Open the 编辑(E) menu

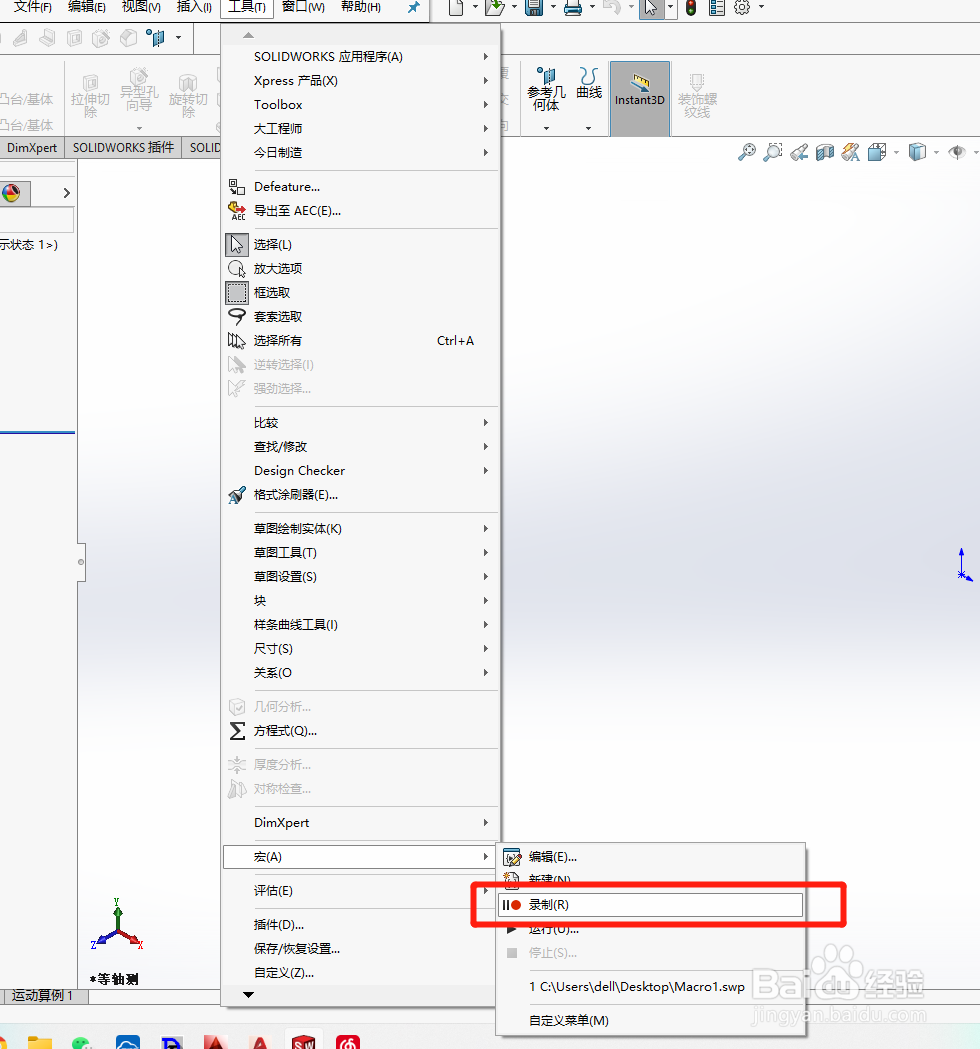point(87,7)
